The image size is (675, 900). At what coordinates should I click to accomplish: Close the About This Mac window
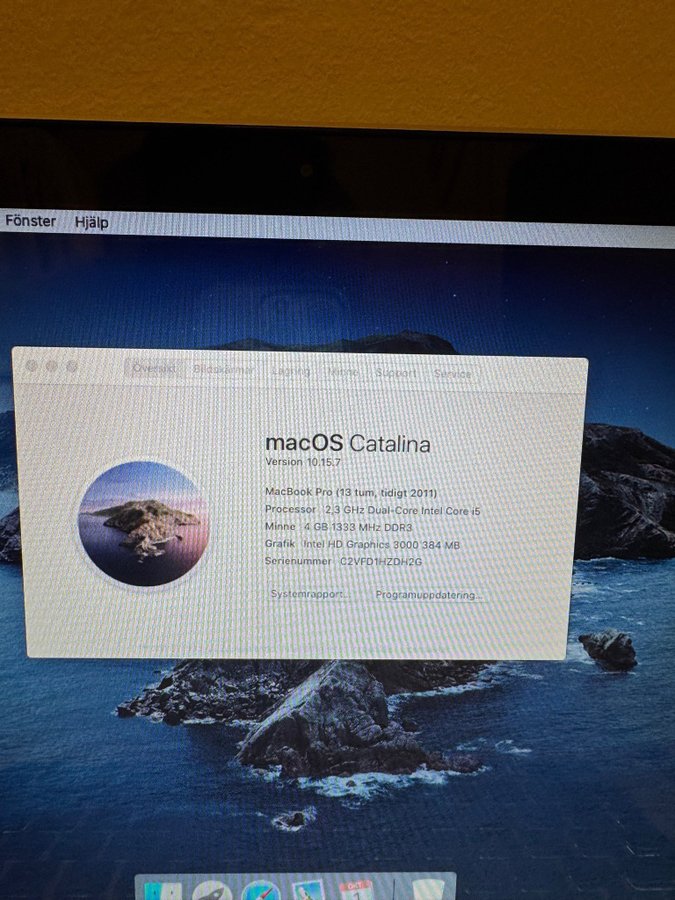pos(32,366)
